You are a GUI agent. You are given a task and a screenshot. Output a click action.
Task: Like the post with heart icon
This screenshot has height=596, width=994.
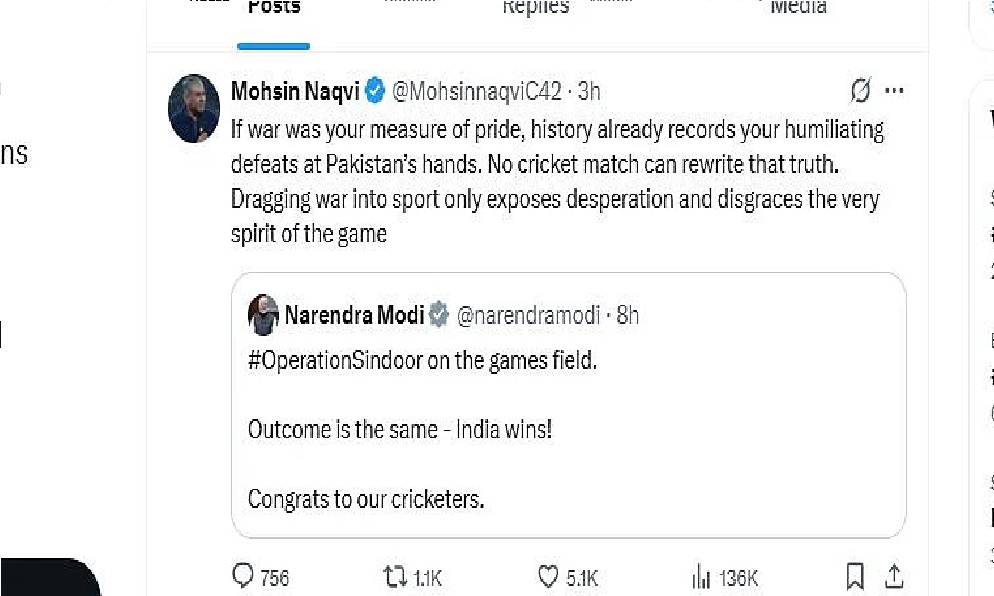pyautogui.click(x=548, y=576)
